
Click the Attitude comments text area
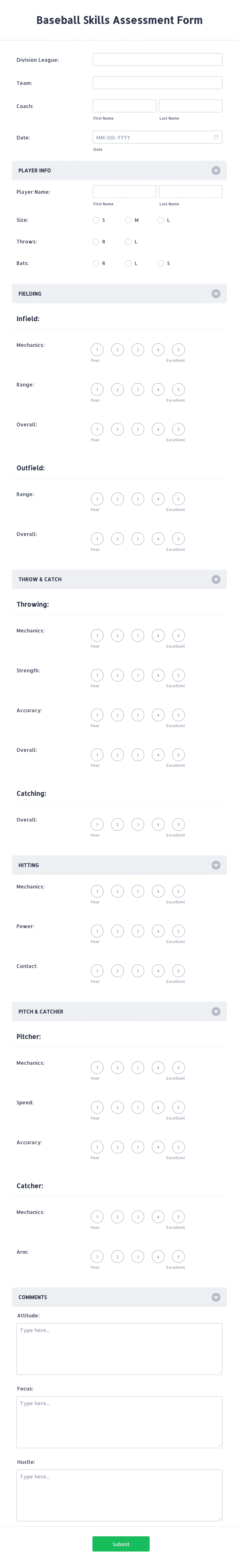pyautogui.click(x=119, y=1349)
